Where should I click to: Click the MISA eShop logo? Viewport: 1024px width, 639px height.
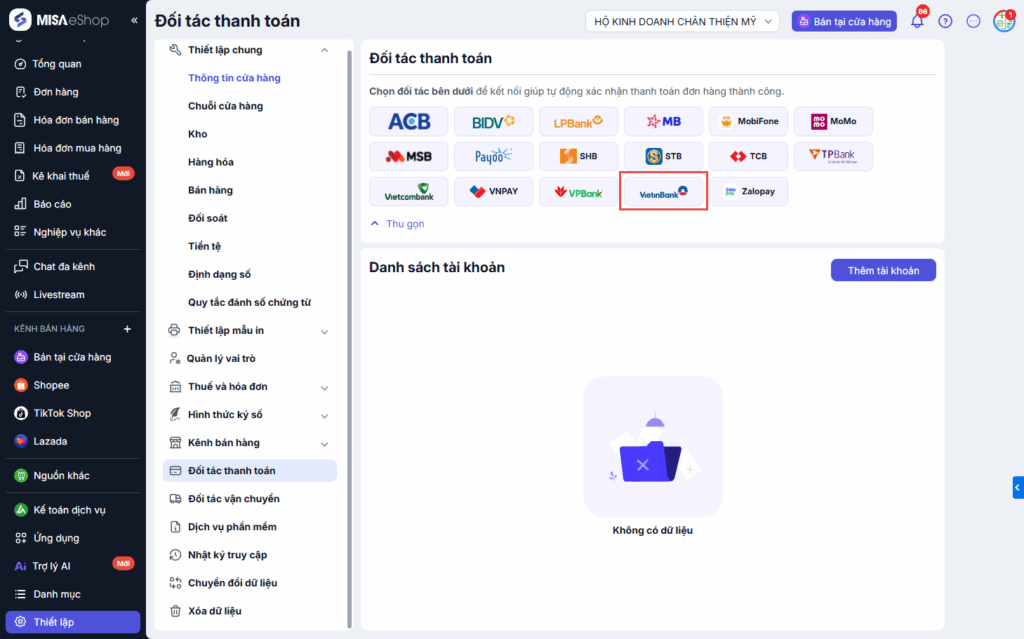click(59, 20)
